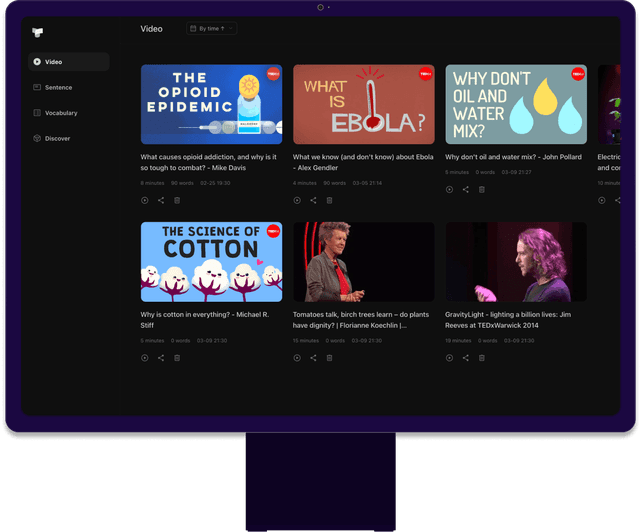This screenshot has width=640, height=532.
Task: Click the app logo in sidebar
Action: coord(37,32)
